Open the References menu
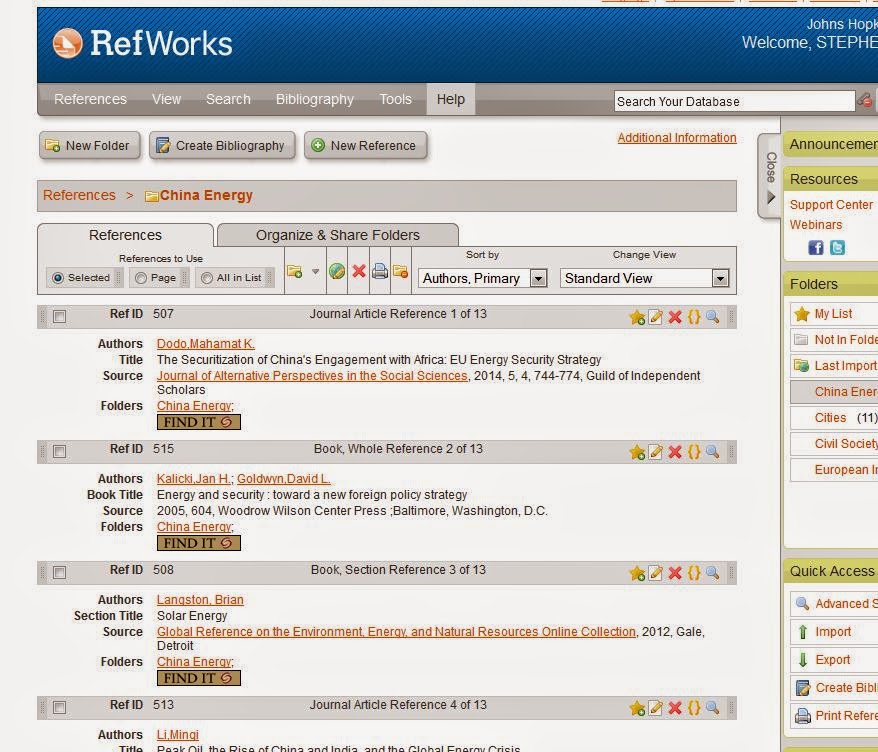 pyautogui.click(x=90, y=99)
